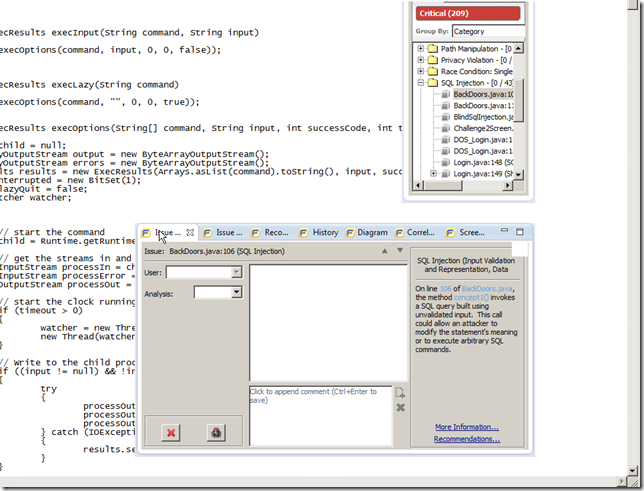Viewport: 644px width, 491px height.
Task: Go to previous issue with up arrow
Action: (x=385, y=251)
